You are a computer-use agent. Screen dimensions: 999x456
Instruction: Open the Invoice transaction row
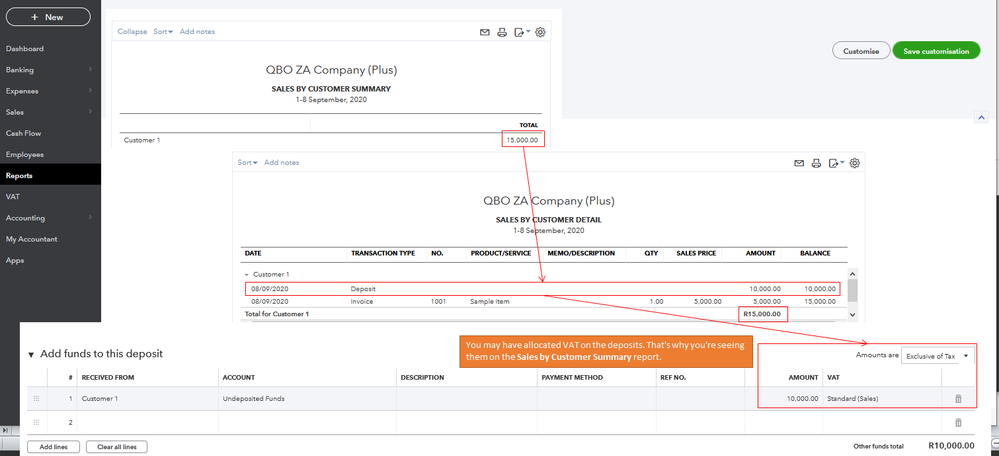click(542, 301)
